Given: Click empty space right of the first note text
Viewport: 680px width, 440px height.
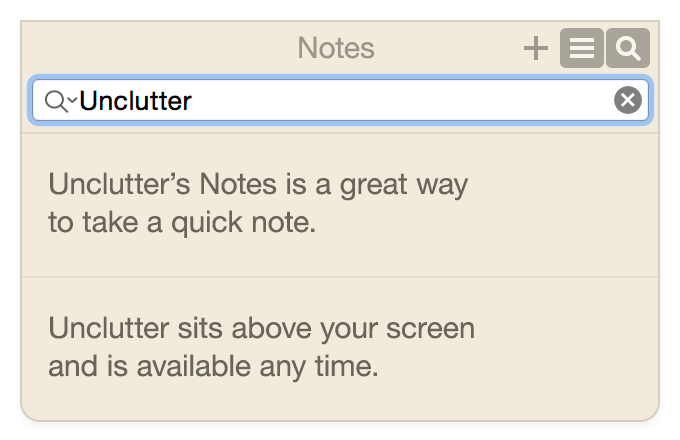Looking at the screenshot, I should coord(564,205).
